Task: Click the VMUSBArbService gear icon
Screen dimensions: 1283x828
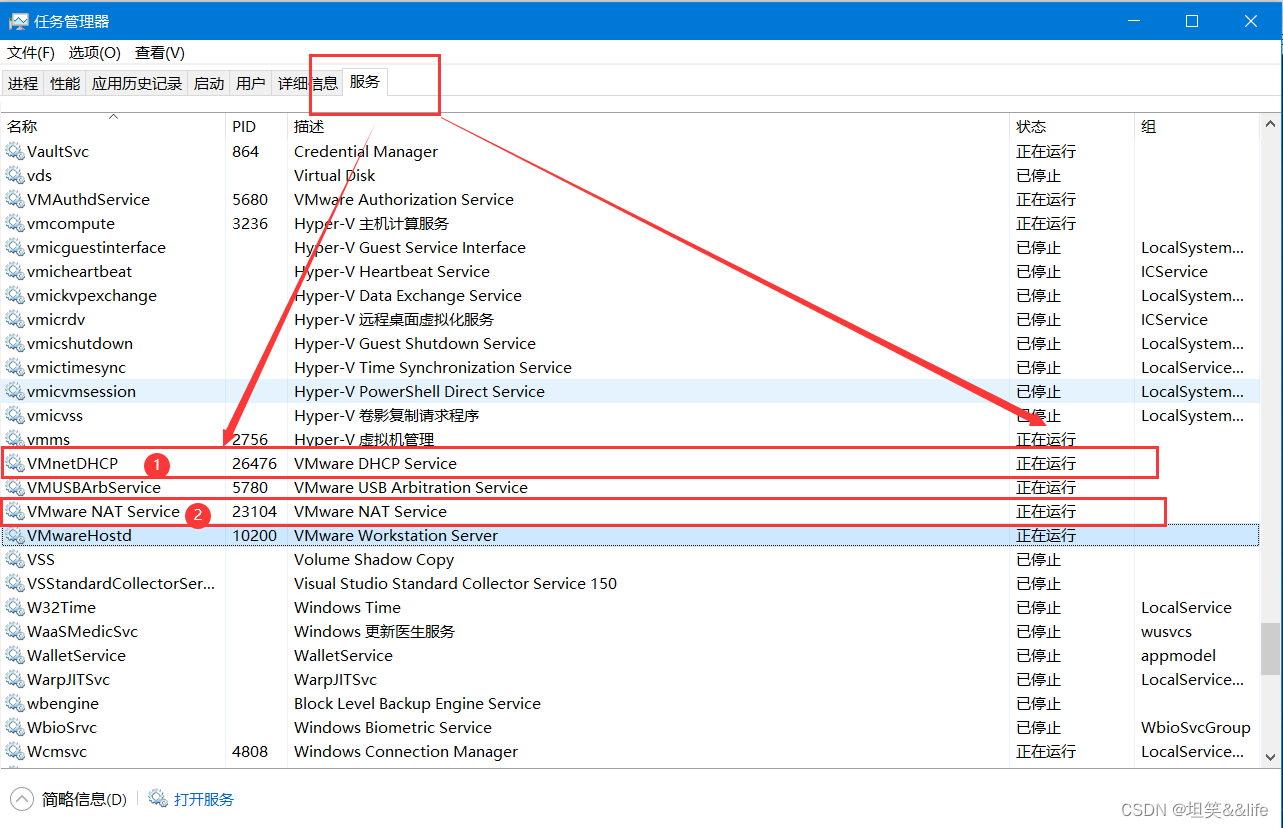Action: click(x=14, y=488)
